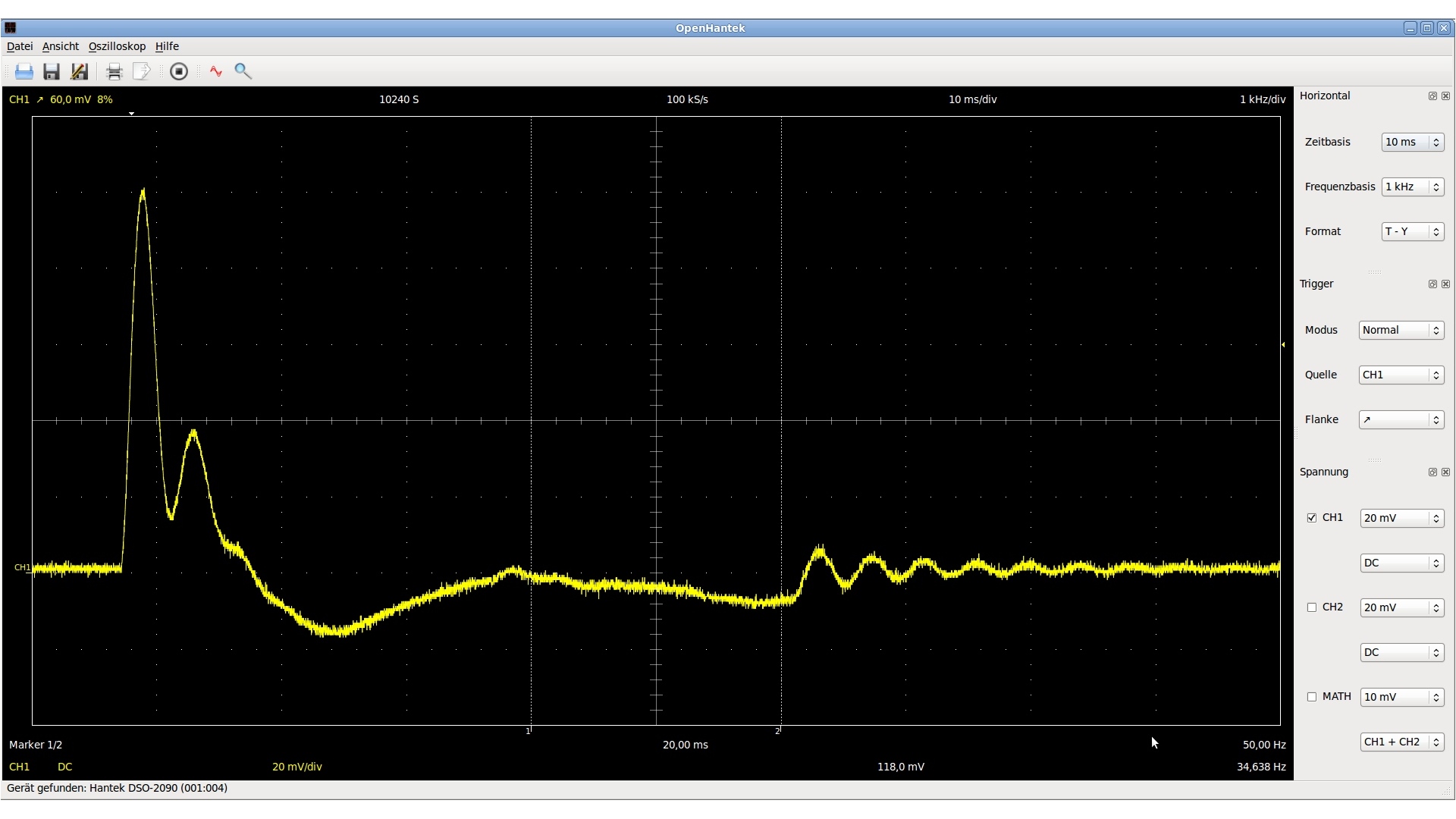
Task: Enable the MATH channel checkbox
Action: tap(1312, 697)
